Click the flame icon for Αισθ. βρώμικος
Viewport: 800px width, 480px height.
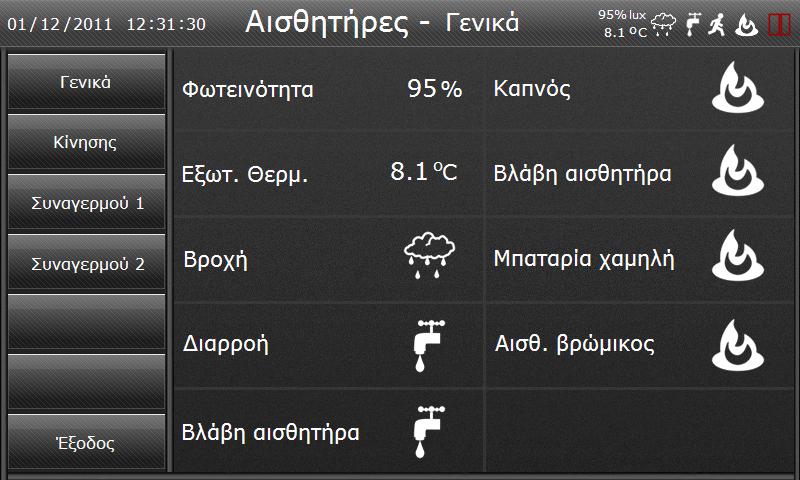tap(738, 345)
